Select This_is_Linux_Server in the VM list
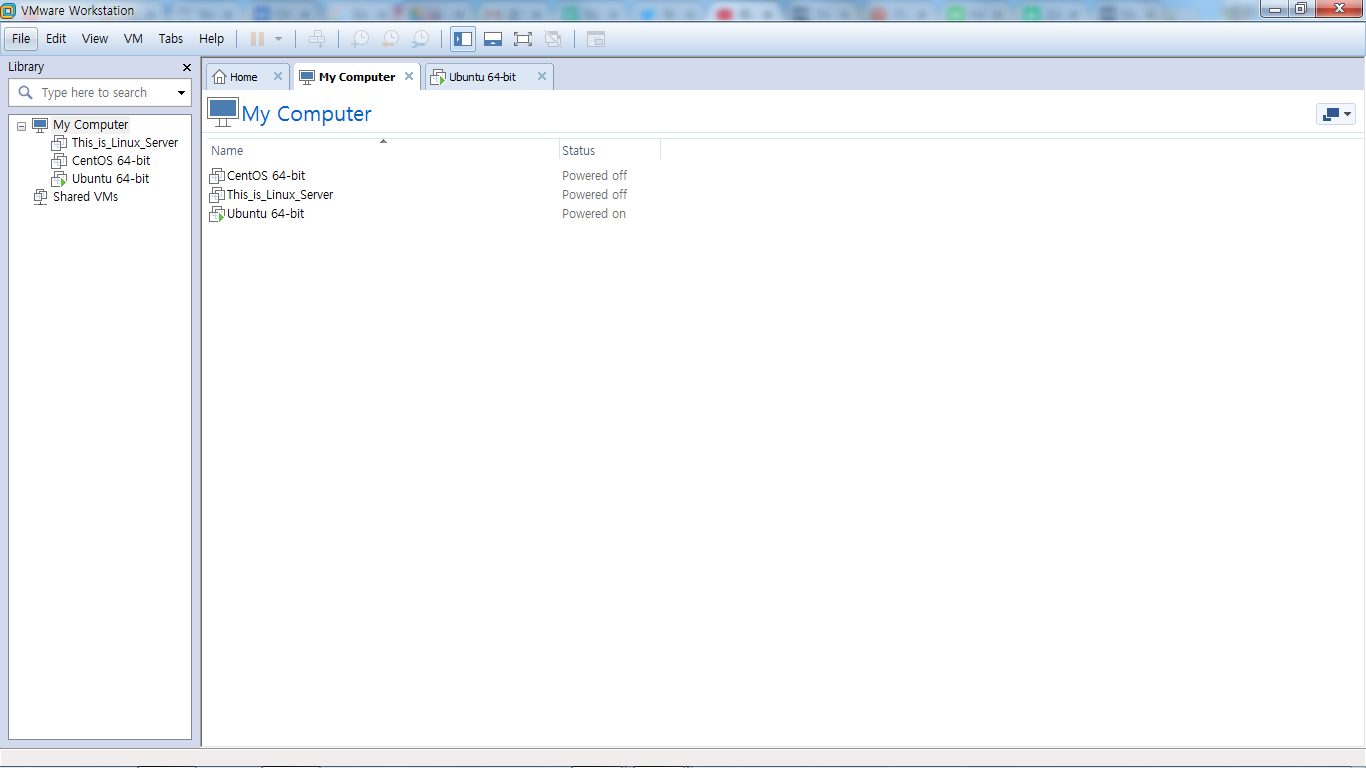The image size is (1366, 768). click(280, 195)
